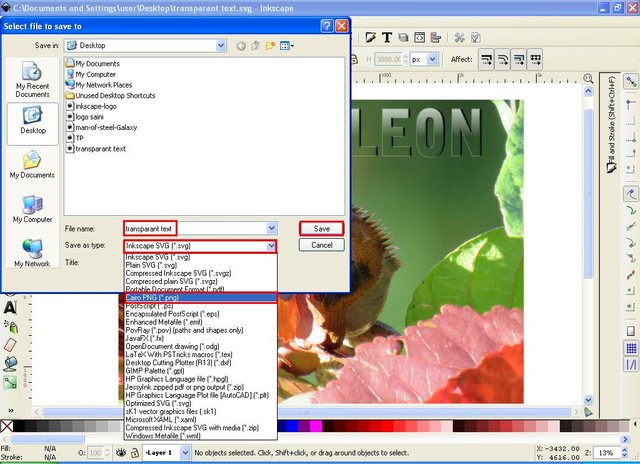The width and height of the screenshot is (640, 464).
Task: Pick the no-color X swatch
Action: pyautogui.click(x=7, y=426)
